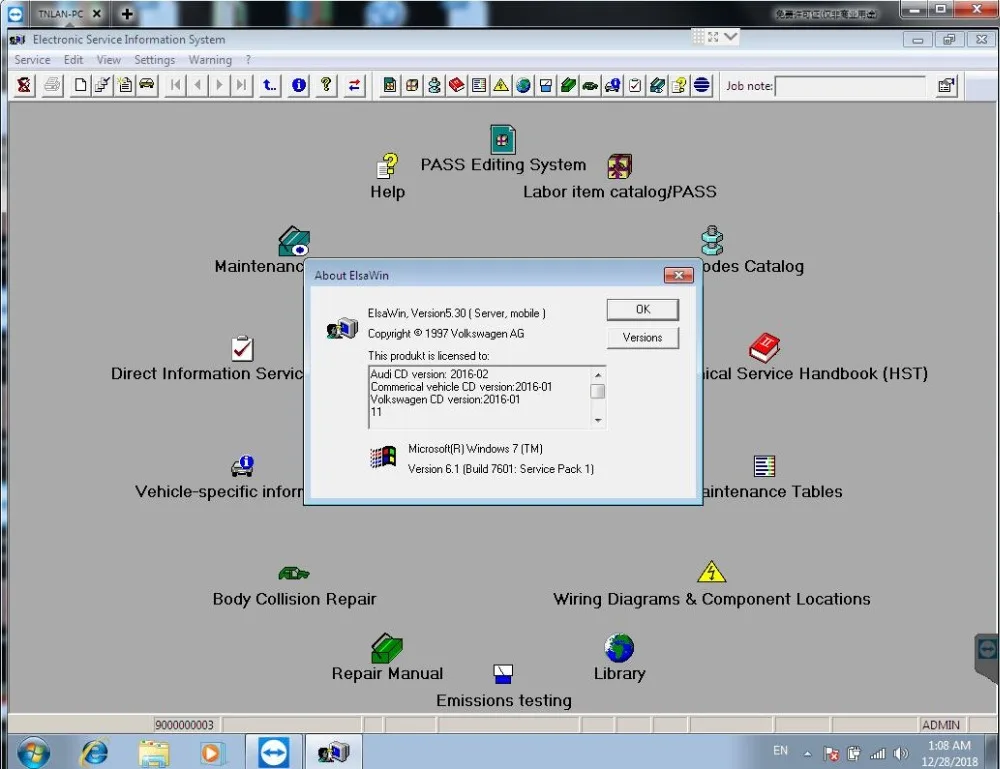1000x769 pixels.
Task: Open Library globe icon on main screen
Action: point(619,648)
